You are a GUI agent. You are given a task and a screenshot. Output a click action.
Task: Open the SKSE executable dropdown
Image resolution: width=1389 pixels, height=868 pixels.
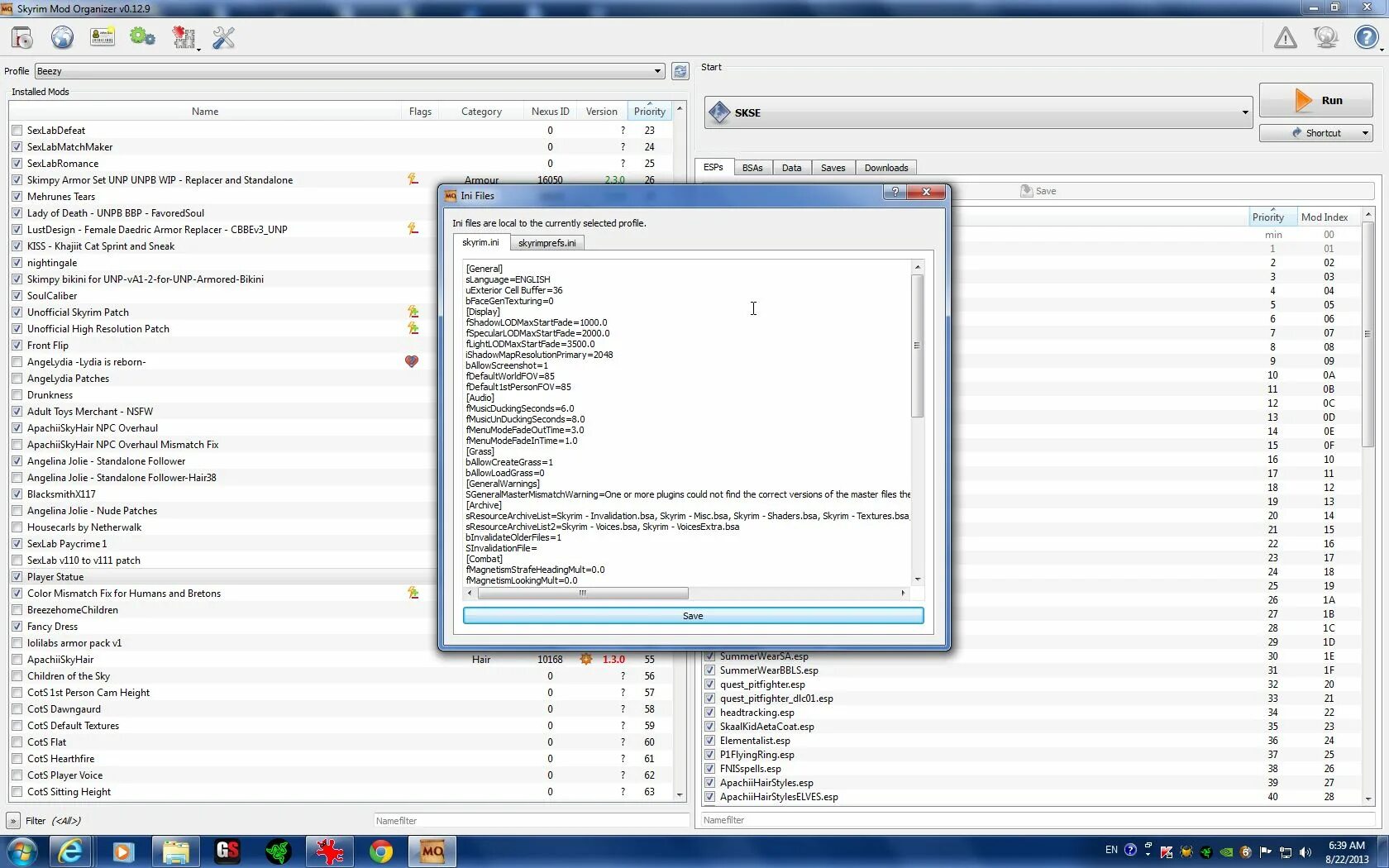coord(978,112)
